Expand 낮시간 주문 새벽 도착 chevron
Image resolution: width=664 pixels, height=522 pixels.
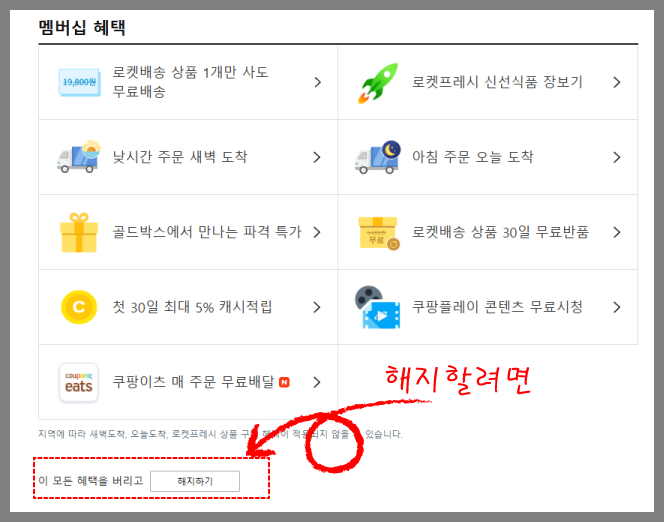point(317,157)
